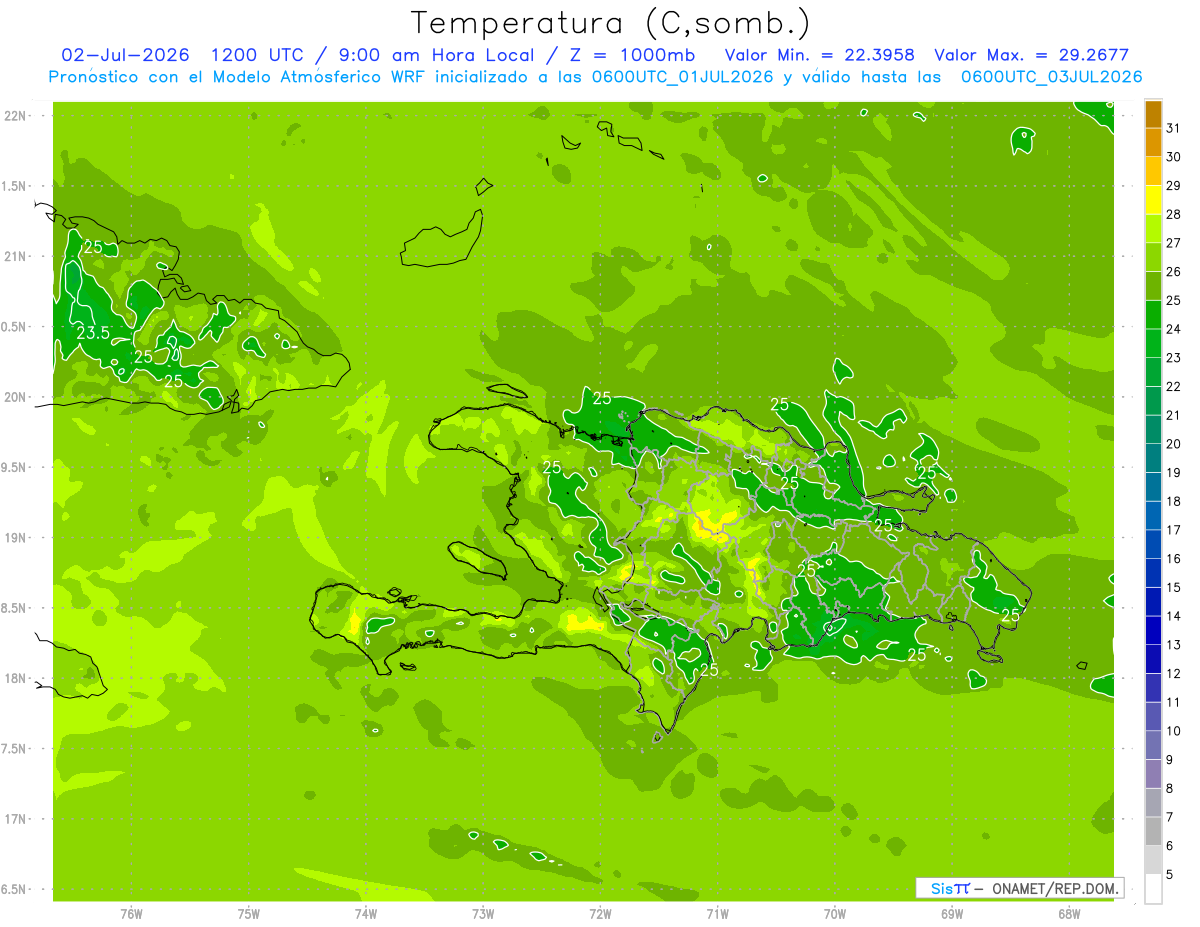Click the "71W" longitude label

pyautogui.click(x=717, y=913)
